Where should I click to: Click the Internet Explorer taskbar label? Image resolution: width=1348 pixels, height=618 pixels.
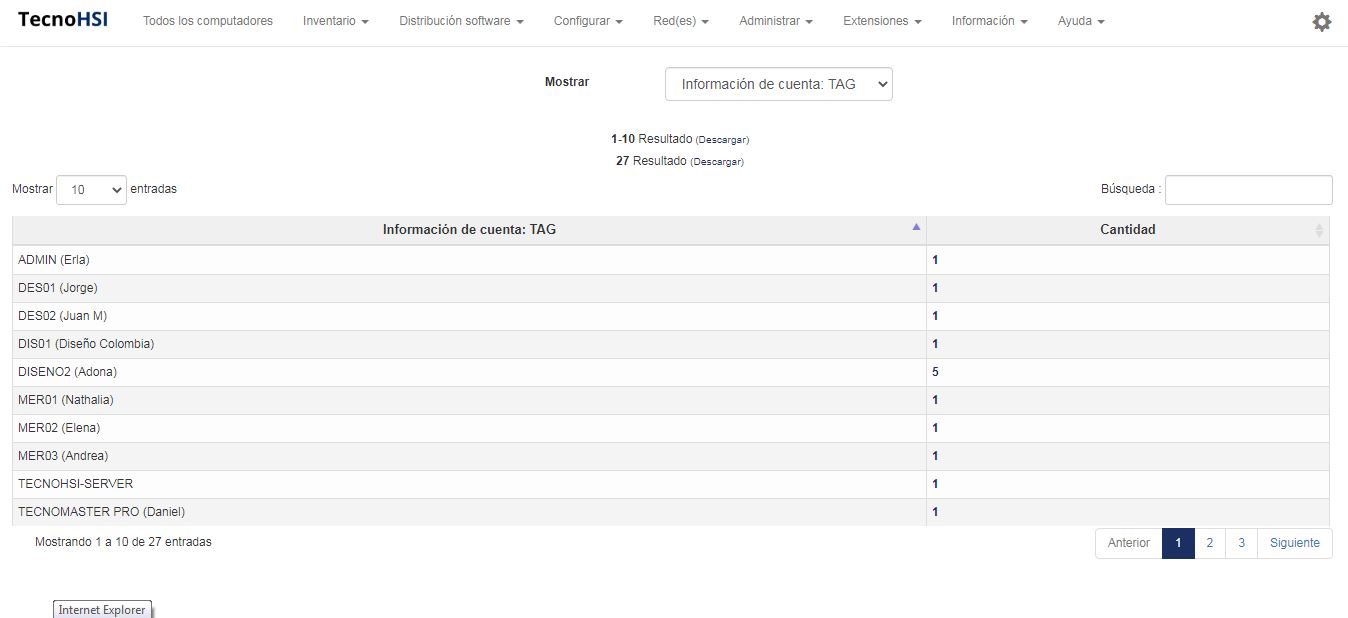[102, 609]
